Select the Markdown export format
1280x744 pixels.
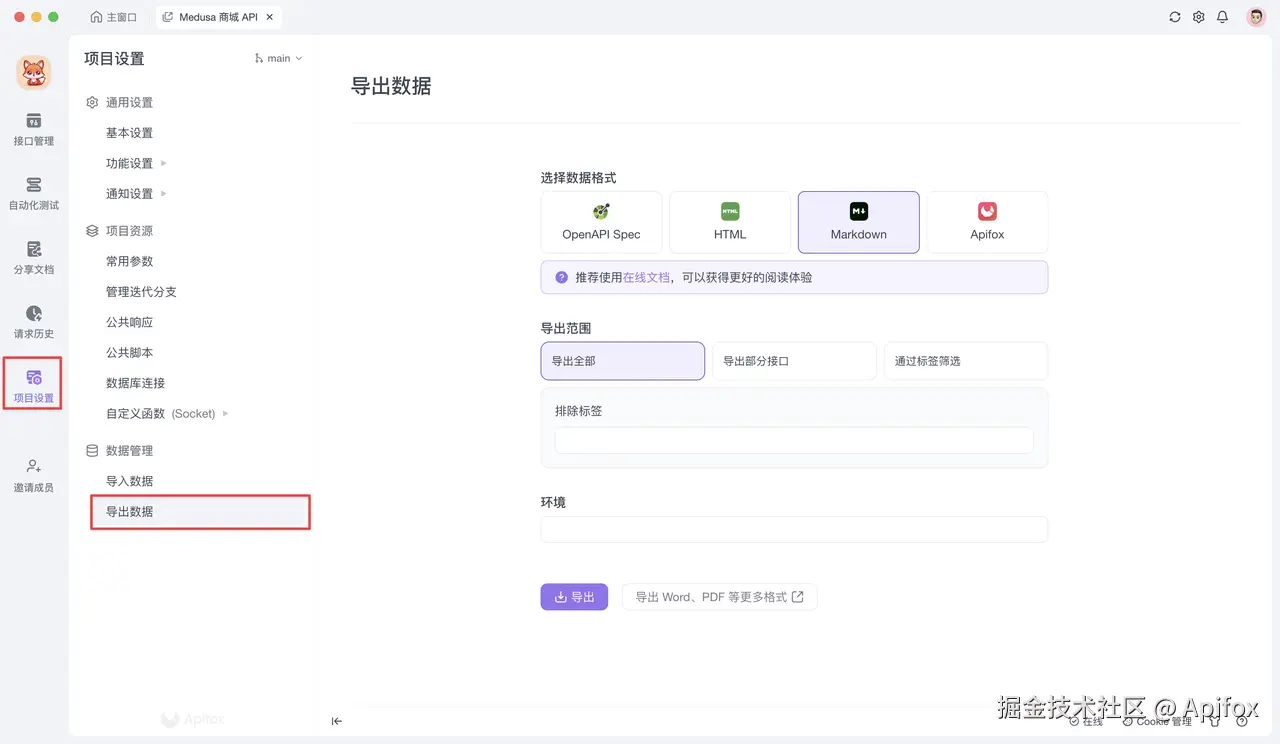(858, 222)
